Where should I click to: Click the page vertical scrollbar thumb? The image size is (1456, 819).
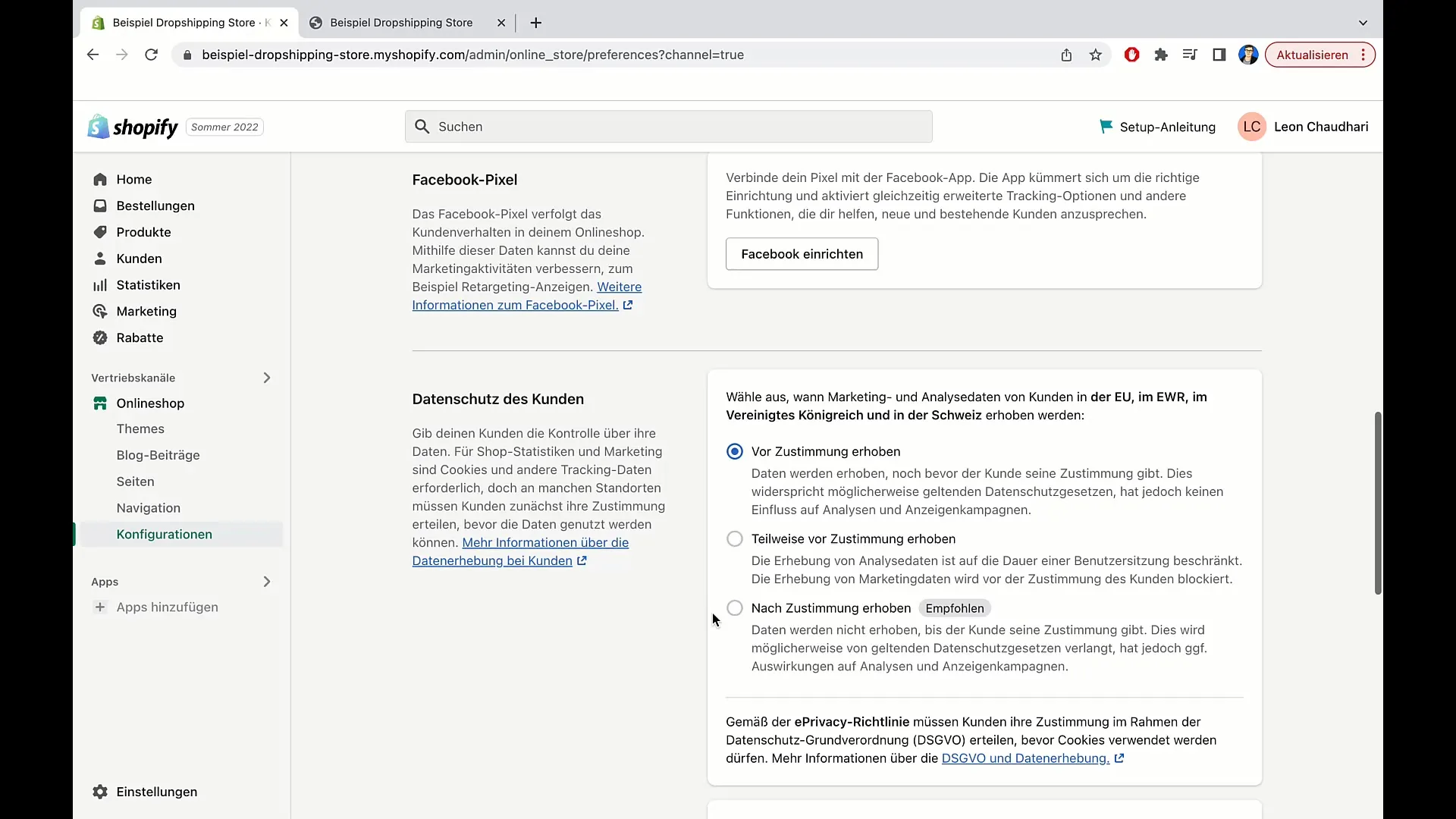1378,504
